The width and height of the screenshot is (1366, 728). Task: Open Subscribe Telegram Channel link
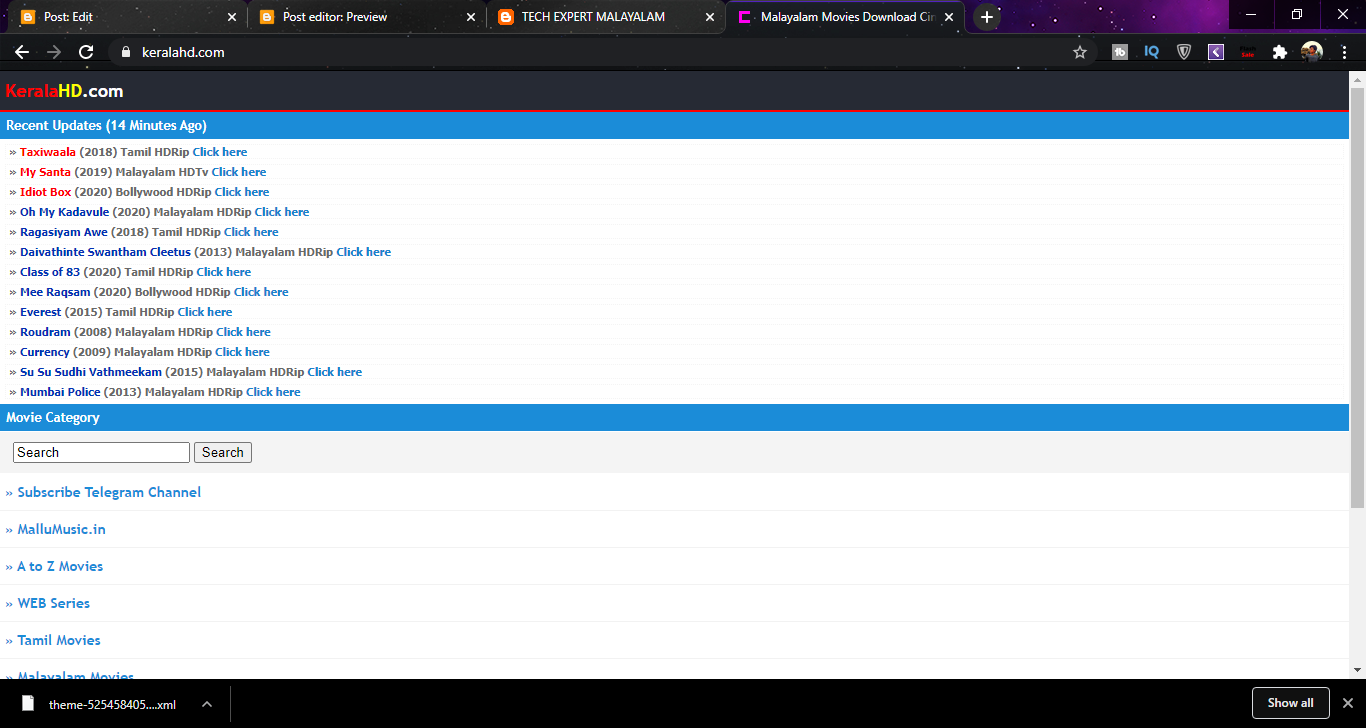point(109,492)
